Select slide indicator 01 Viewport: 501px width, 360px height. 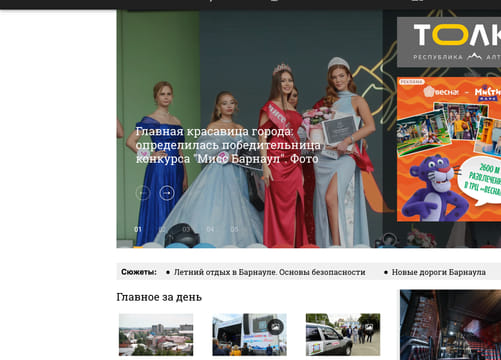[x=138, y=229]
